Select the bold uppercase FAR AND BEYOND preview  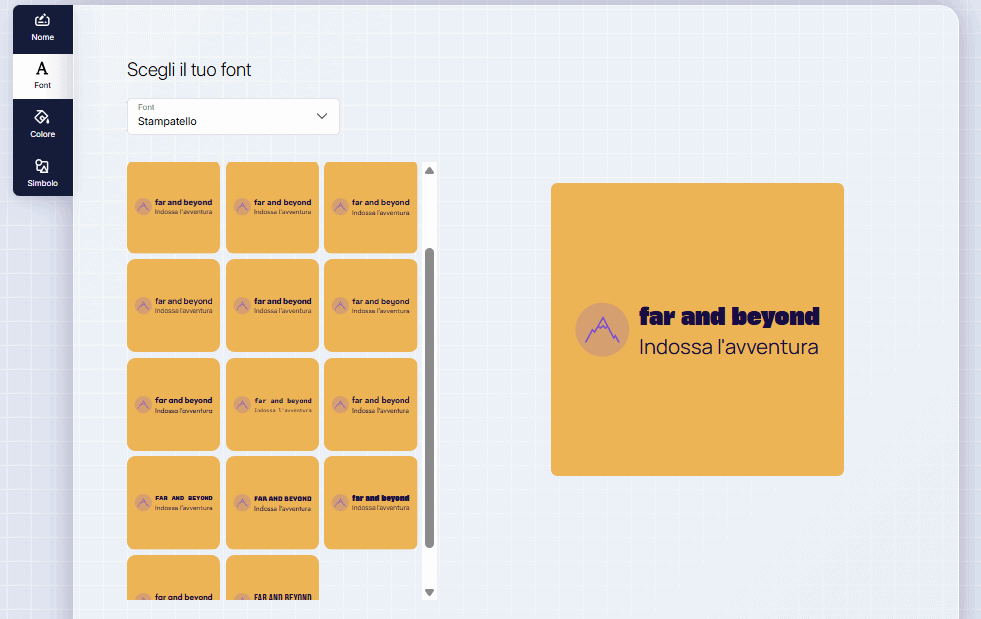(272, 503)
